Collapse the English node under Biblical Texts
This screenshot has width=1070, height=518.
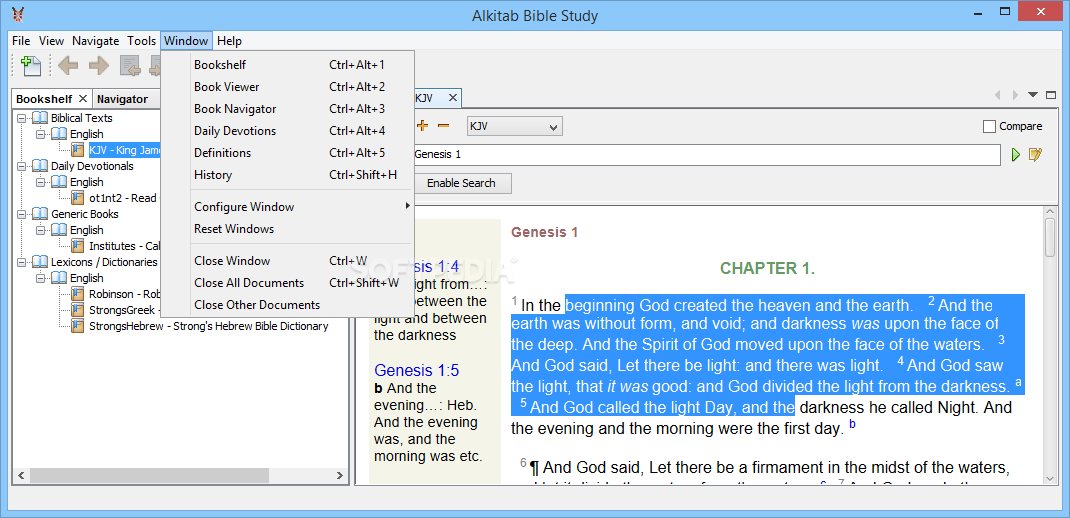pos(40,134)
